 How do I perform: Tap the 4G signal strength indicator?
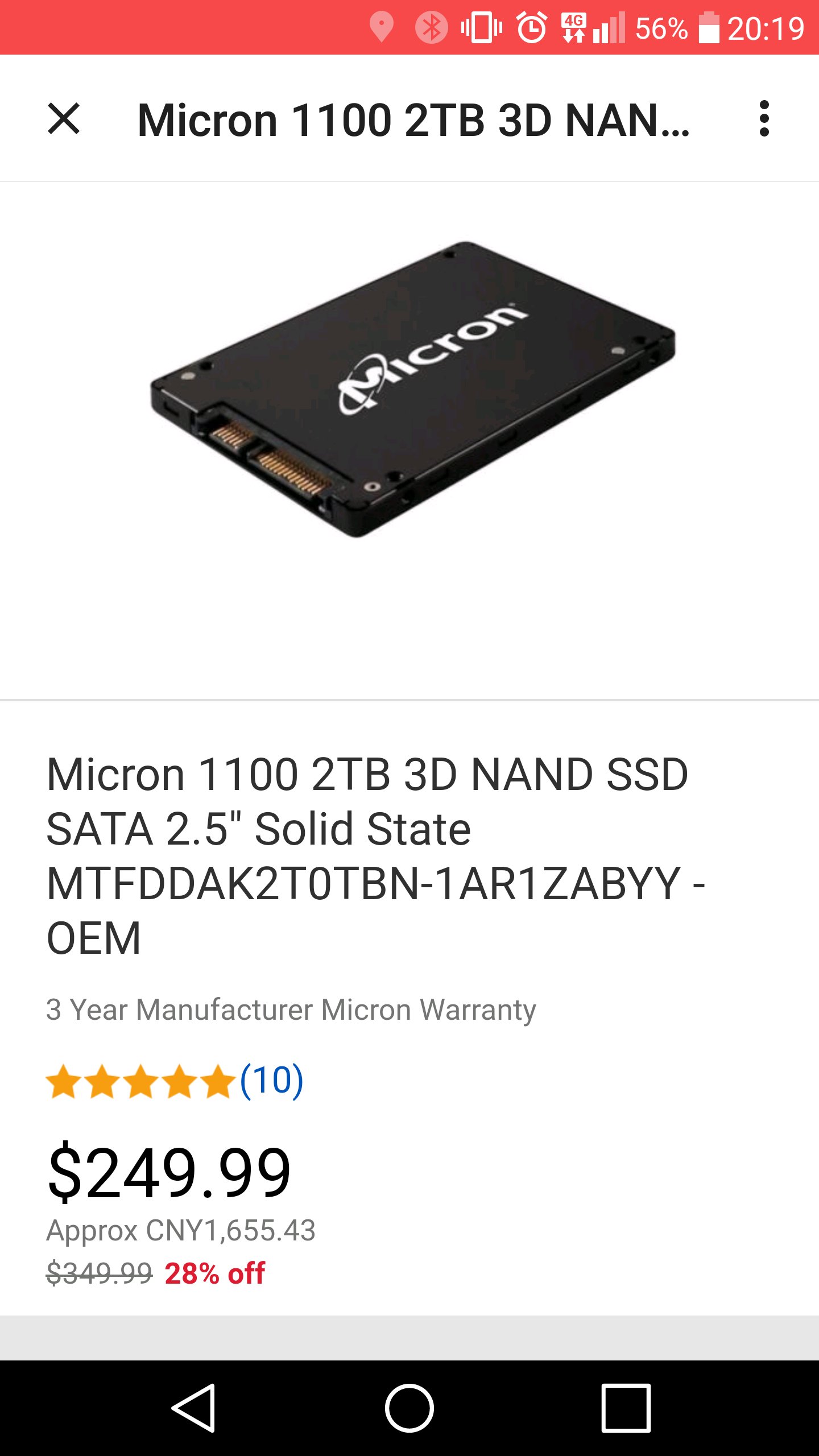(593, 27)
